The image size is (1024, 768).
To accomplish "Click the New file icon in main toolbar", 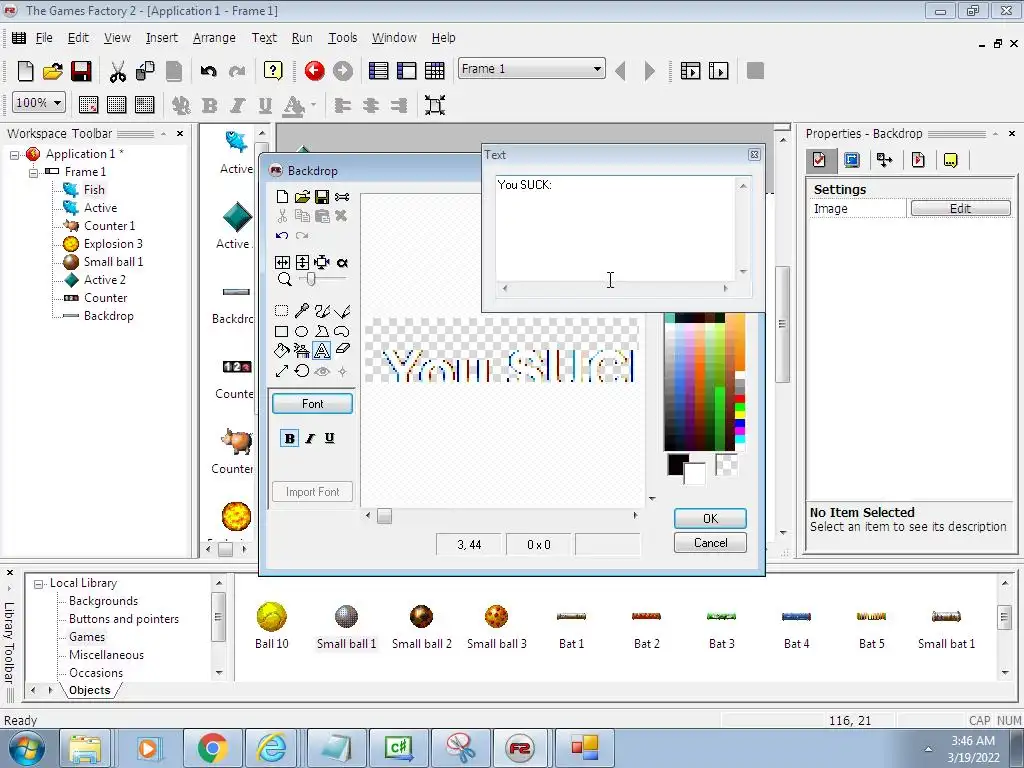I will click(x=25, y=71).
